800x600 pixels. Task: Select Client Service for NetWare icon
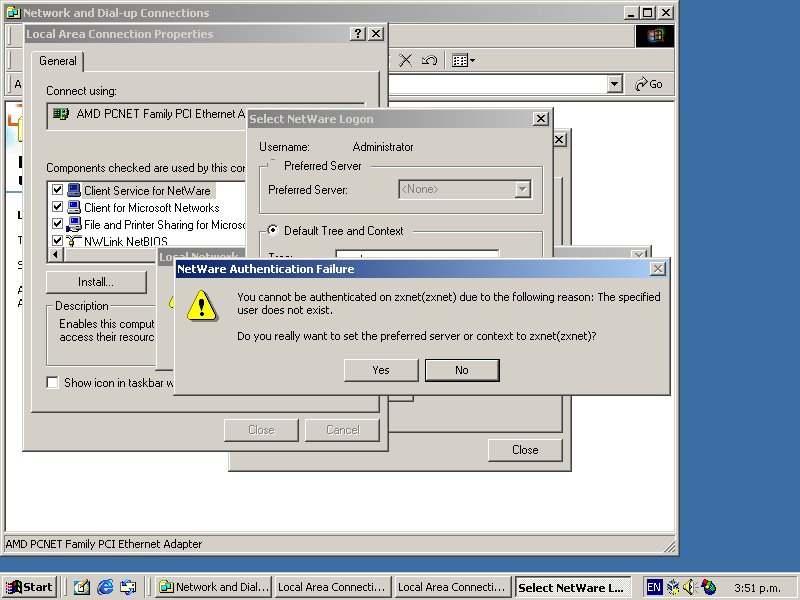[x=74, y=190]
